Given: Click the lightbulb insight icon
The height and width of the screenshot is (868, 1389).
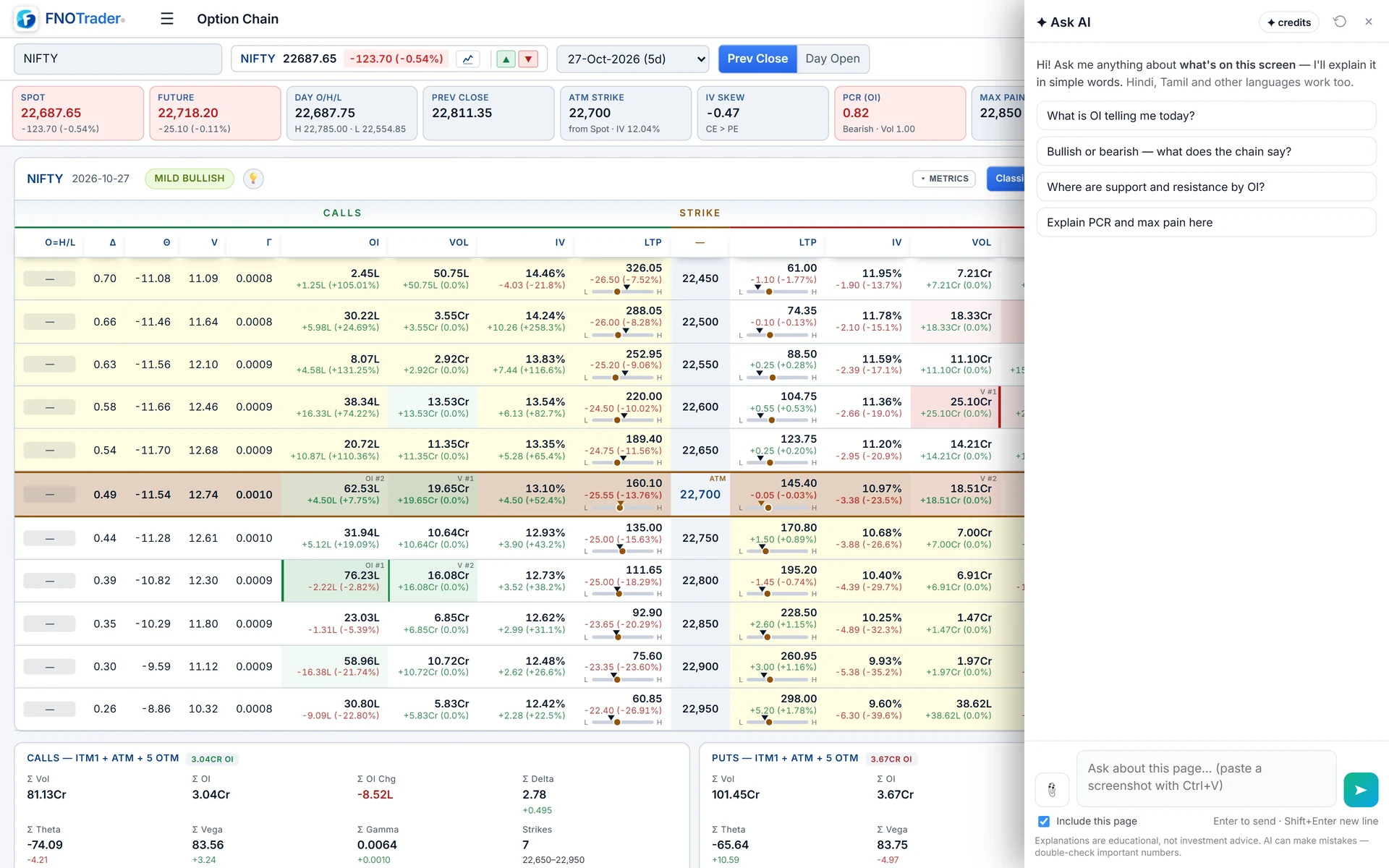Looking at the screenshot, I should coord(253,179).
